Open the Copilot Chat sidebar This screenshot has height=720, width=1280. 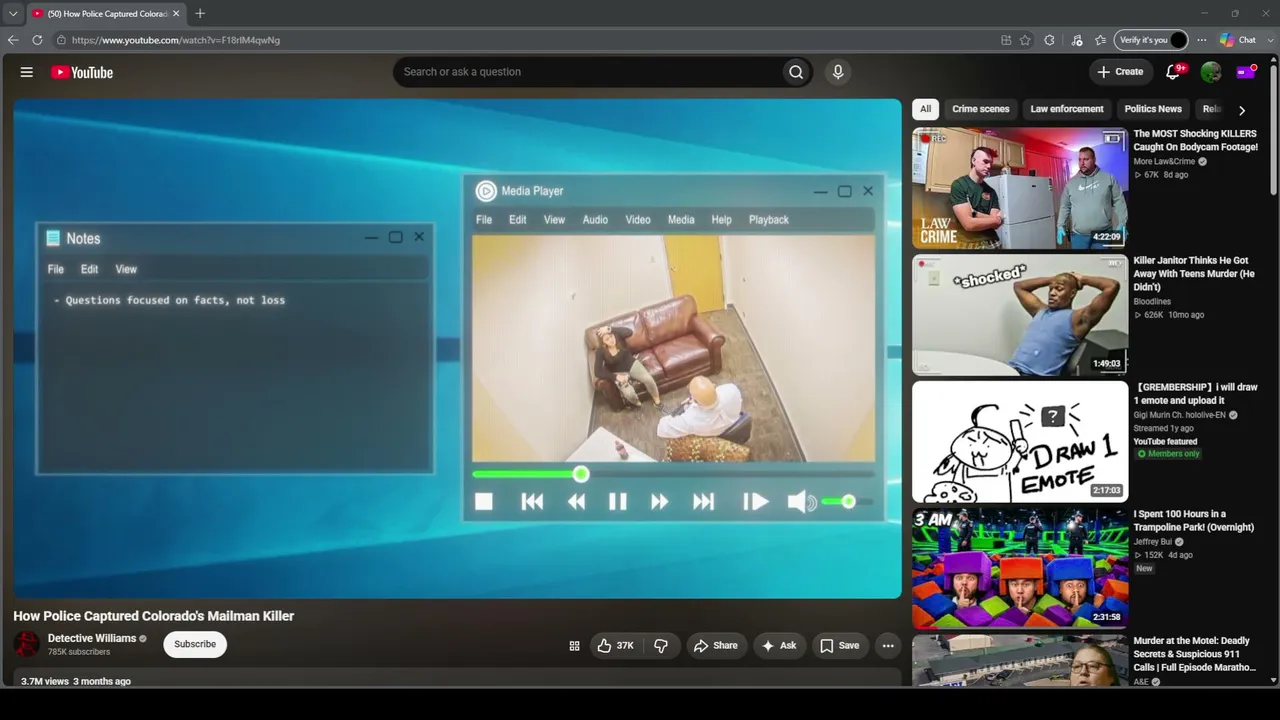click(1238, 40)
